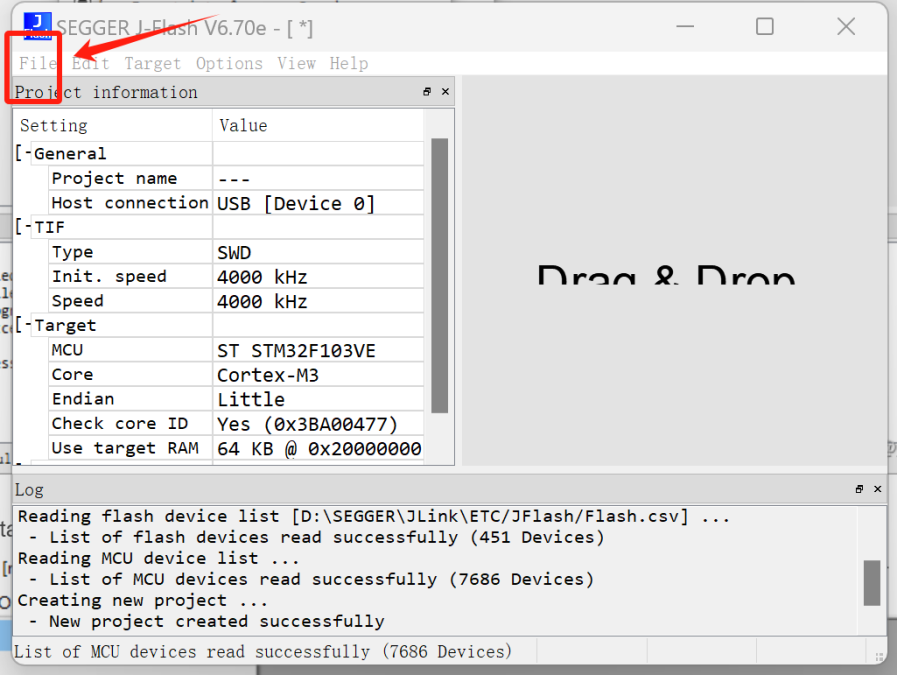Maximize the J-Flash window

point(765,27)
